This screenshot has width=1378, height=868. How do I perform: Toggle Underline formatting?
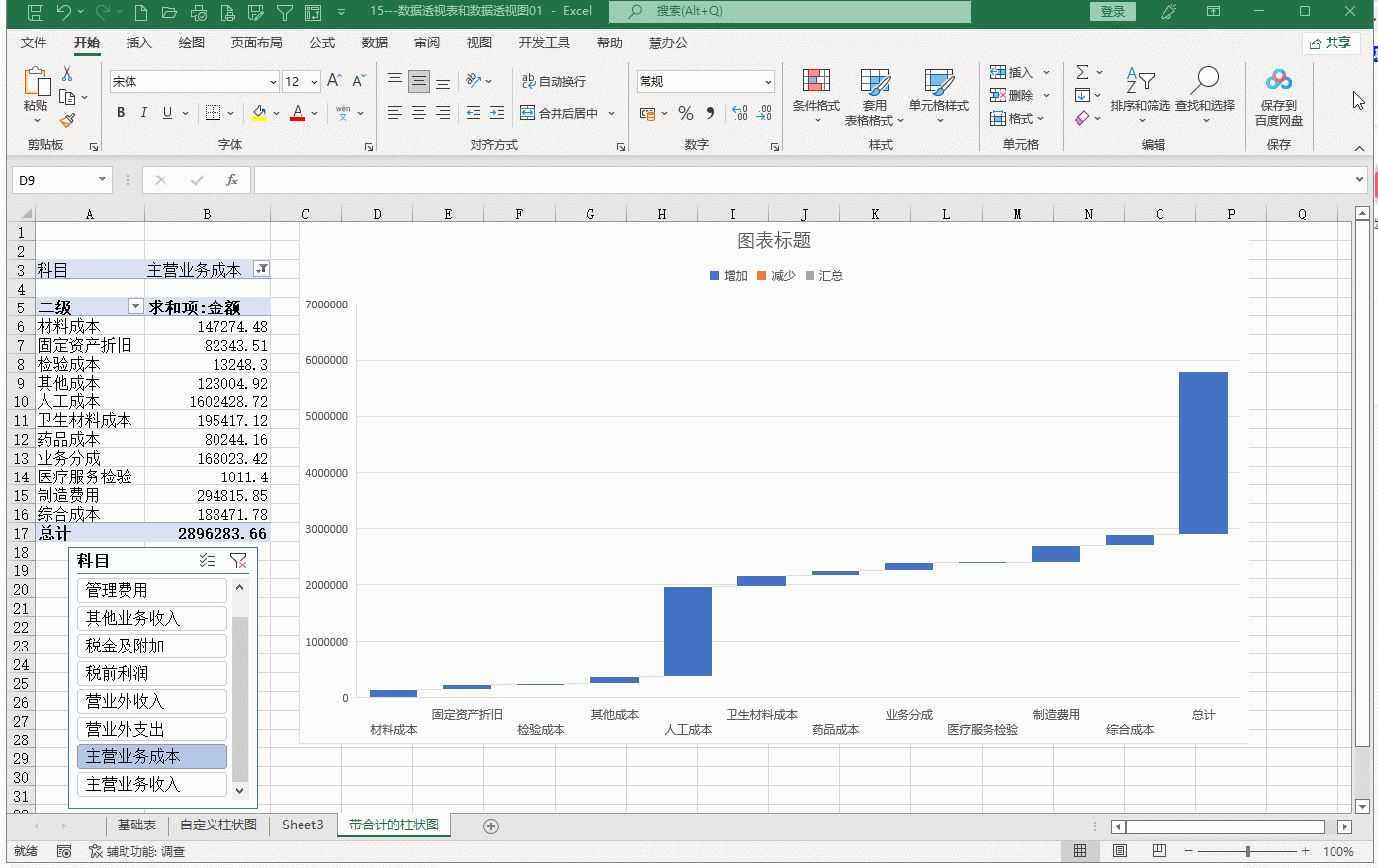click(x=168, y=113)
